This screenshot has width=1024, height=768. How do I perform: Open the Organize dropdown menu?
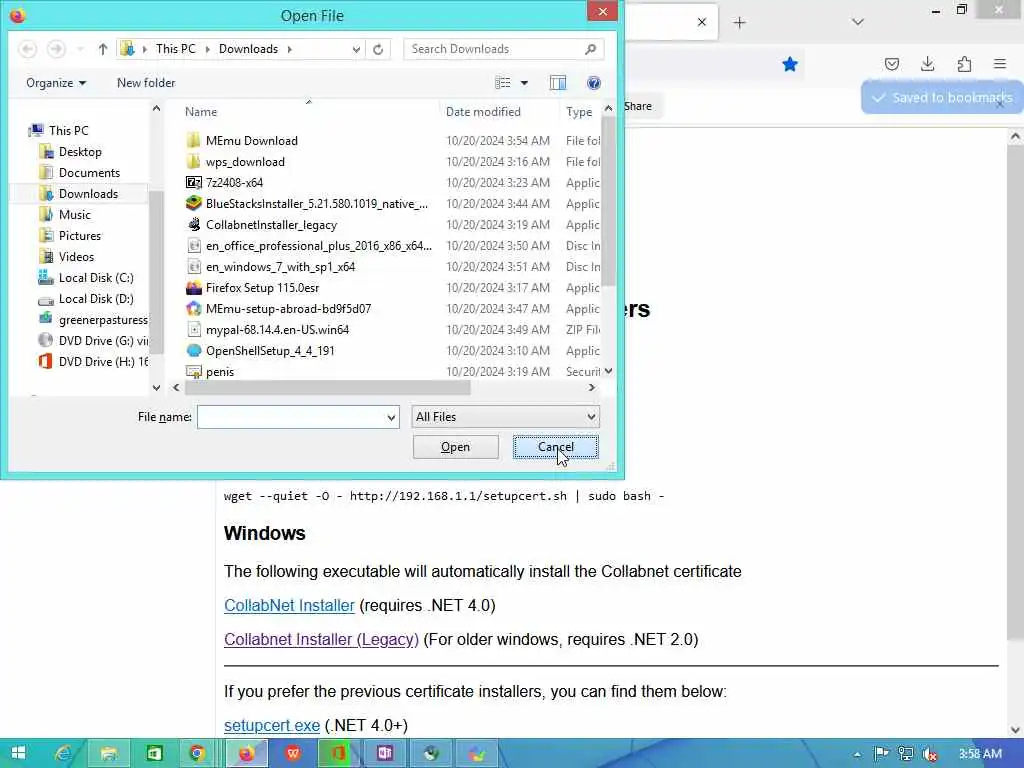[x=56, y=83]
